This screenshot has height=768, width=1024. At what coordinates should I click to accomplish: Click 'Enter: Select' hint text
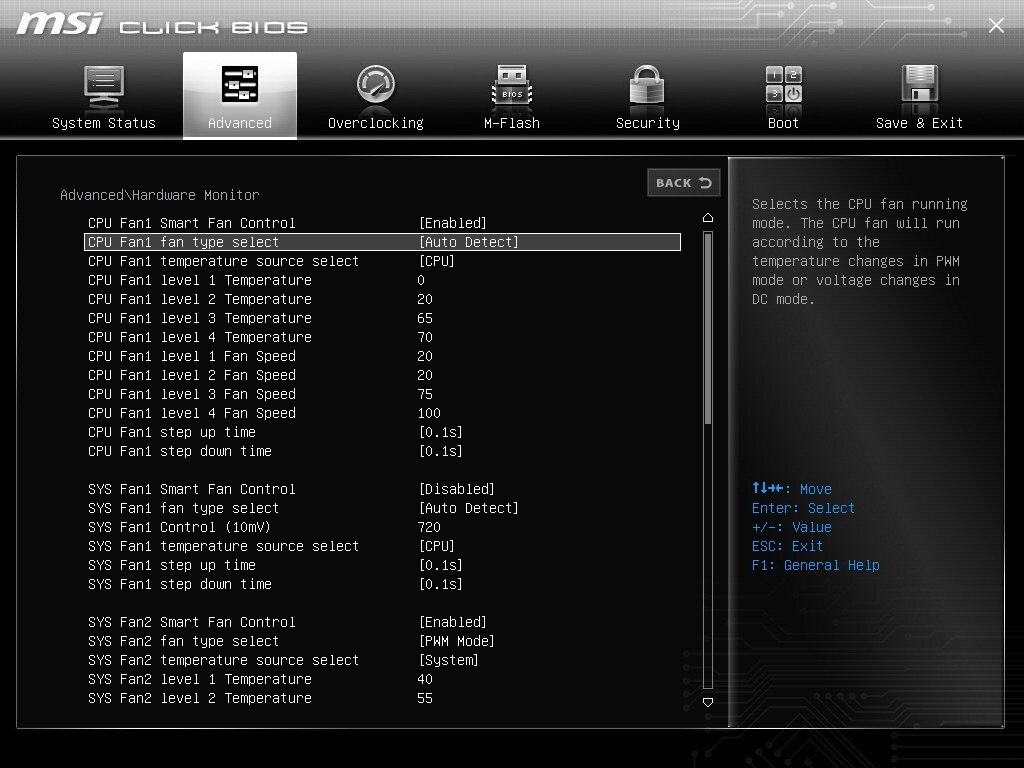point(803,508)
